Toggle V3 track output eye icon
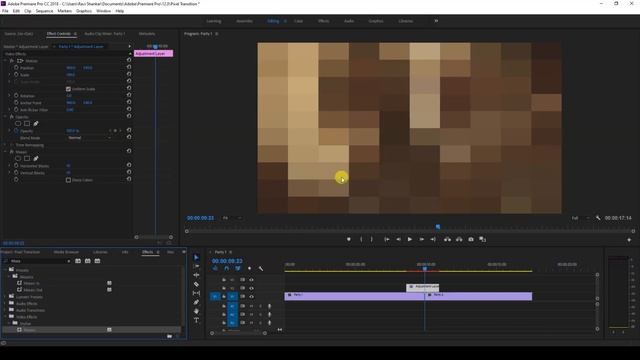This screenshot has width=640, height=360. tap(251, 280)
